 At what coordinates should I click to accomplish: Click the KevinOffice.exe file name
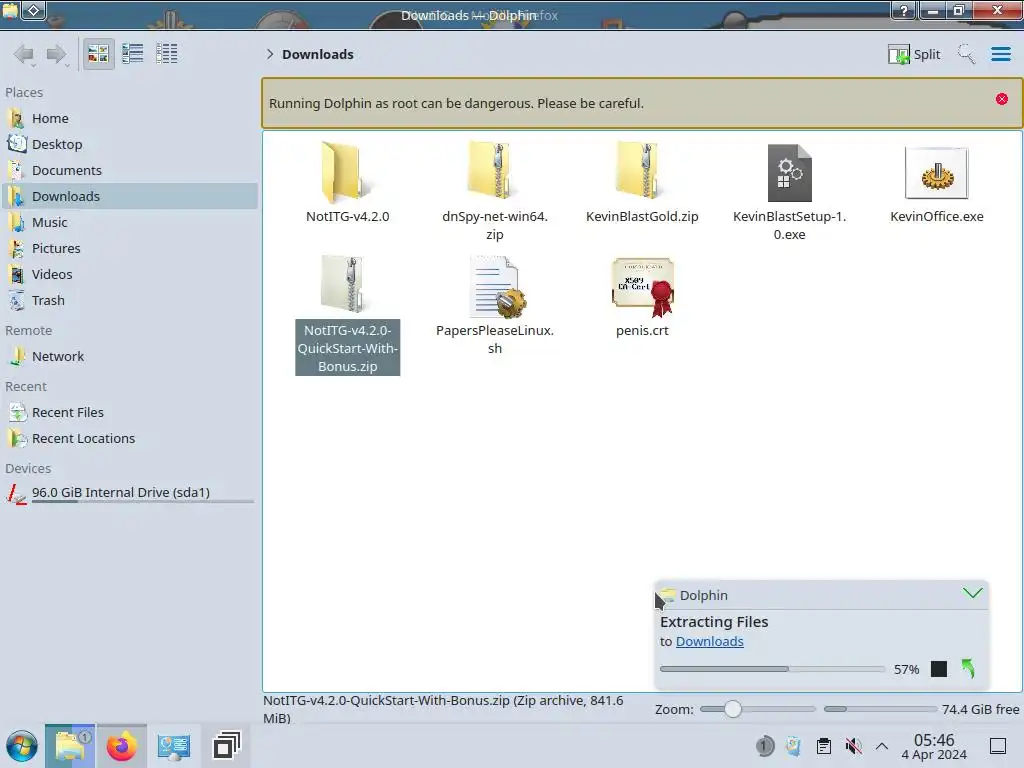tap(936, 216)
